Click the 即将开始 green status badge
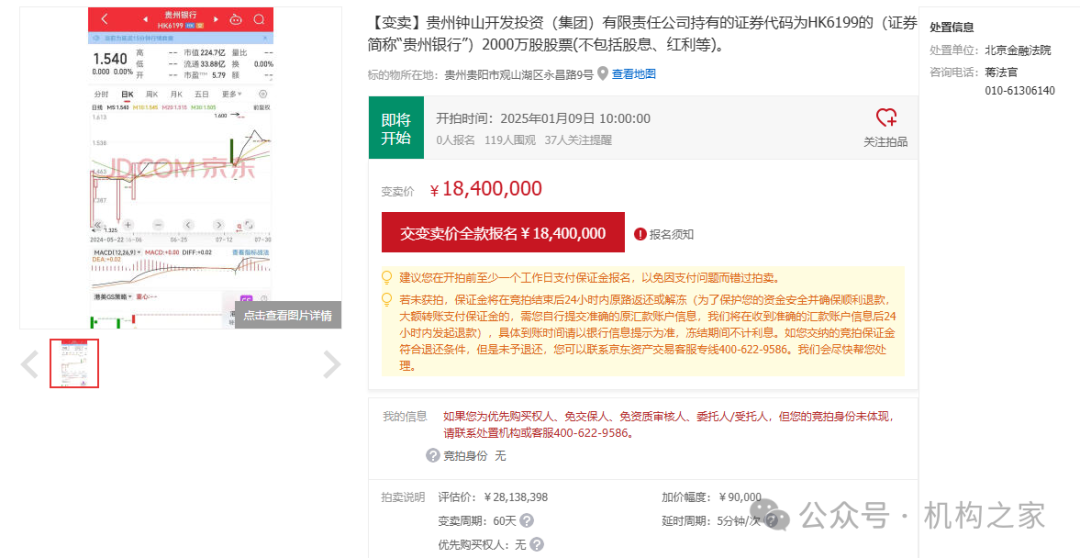 396,129
